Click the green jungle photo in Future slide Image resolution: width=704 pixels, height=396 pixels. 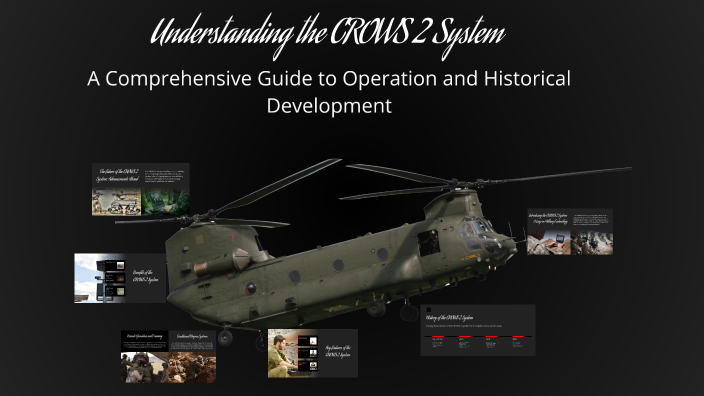coord(165,202)
